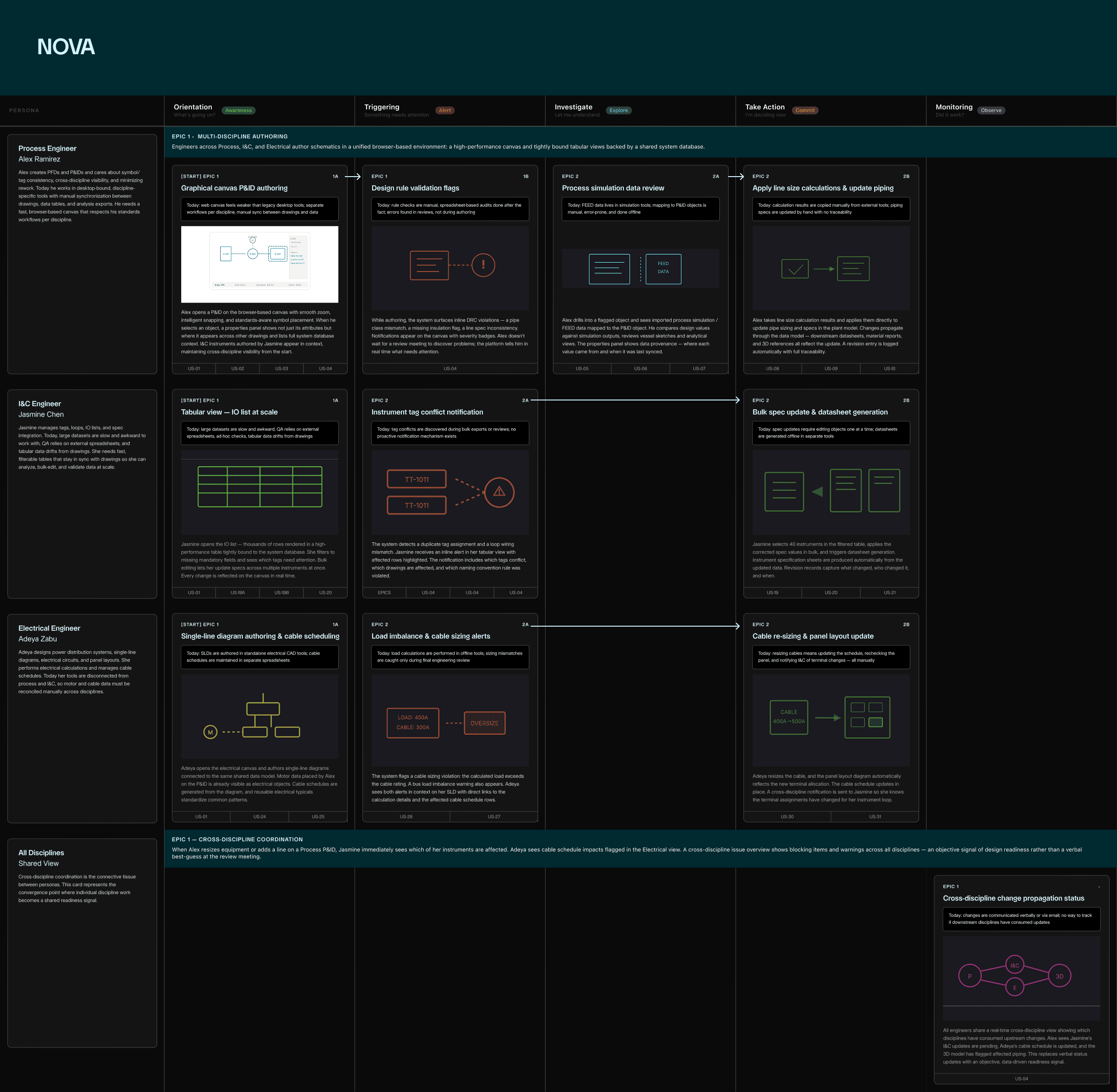
Task: Open Cross-discipline change propagation status card title
Action: pyautogui.click(x=1013, y=898)
